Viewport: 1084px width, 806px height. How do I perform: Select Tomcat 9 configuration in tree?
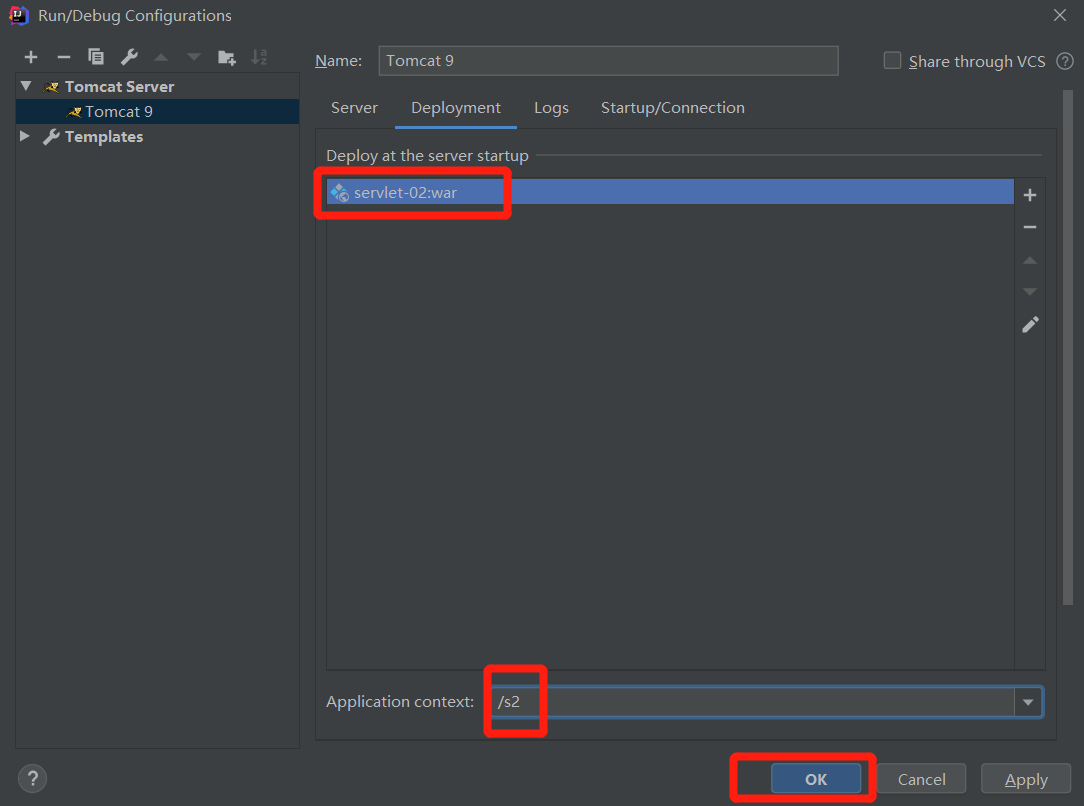[158, 111]
